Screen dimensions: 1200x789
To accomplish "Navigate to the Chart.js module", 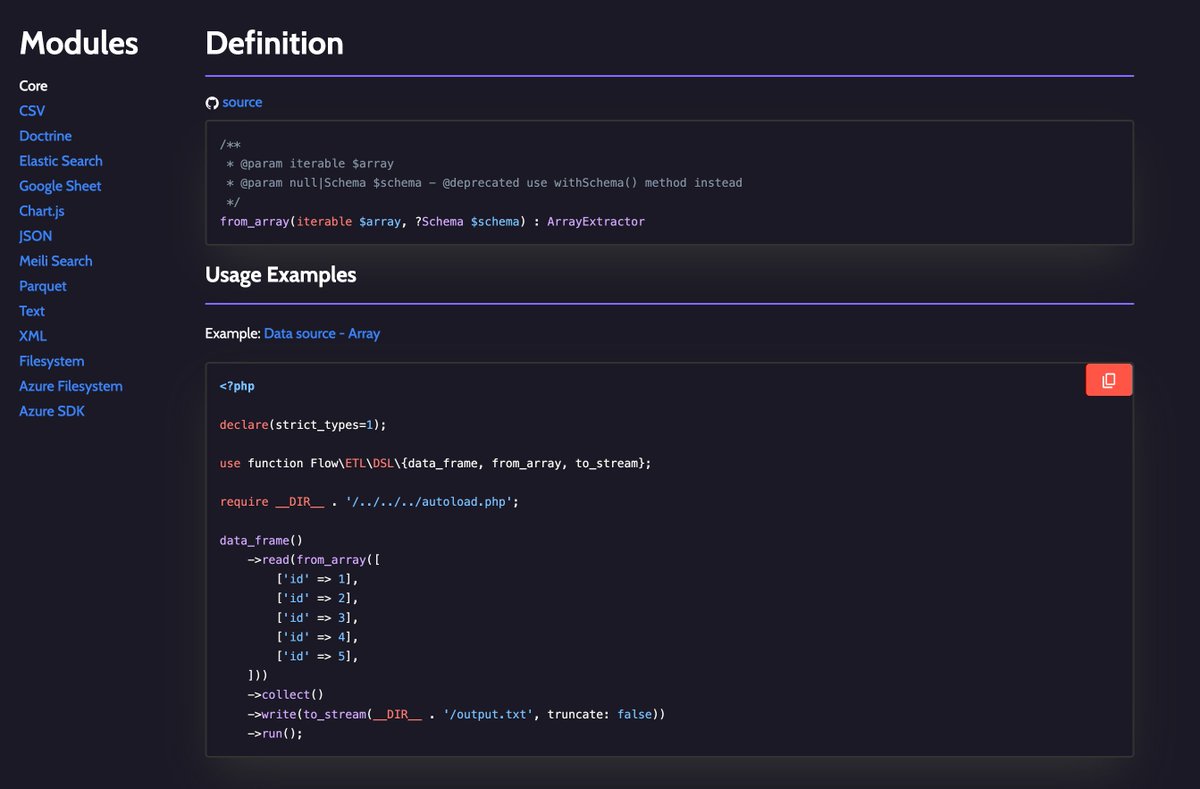I will tap(42, 211).
